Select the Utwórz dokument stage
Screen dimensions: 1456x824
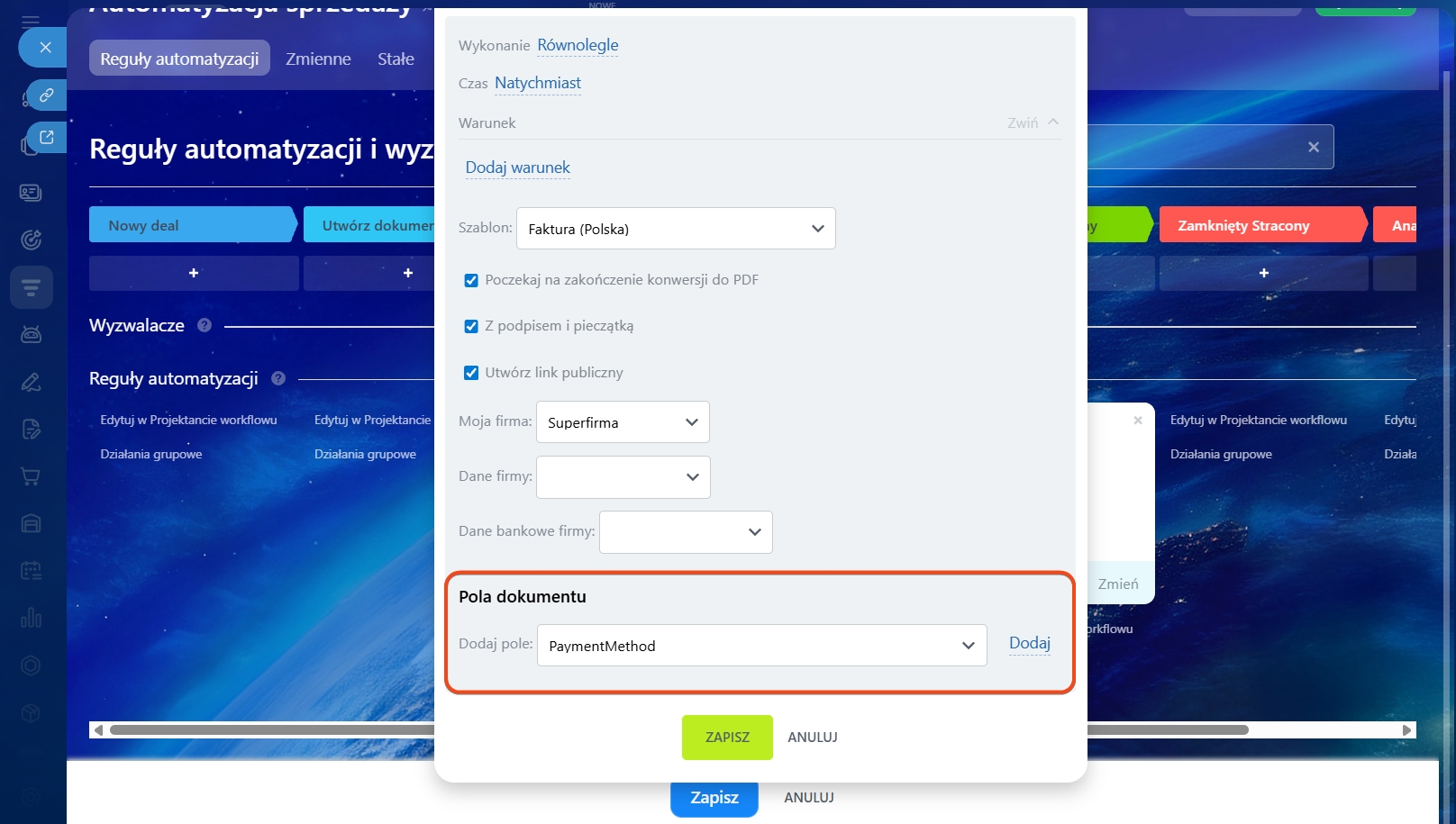[x=369, y=225]
